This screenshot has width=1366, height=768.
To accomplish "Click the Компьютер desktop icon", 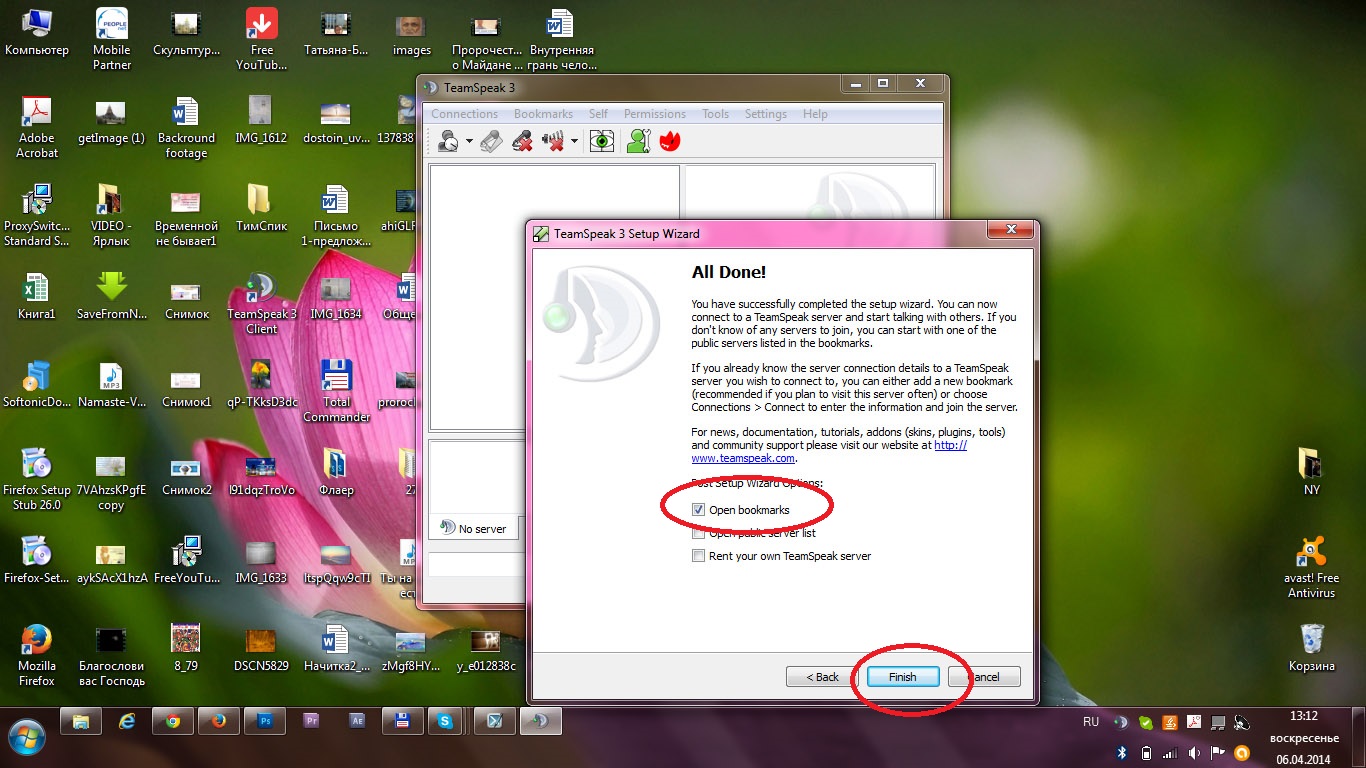I will point(37,31).
